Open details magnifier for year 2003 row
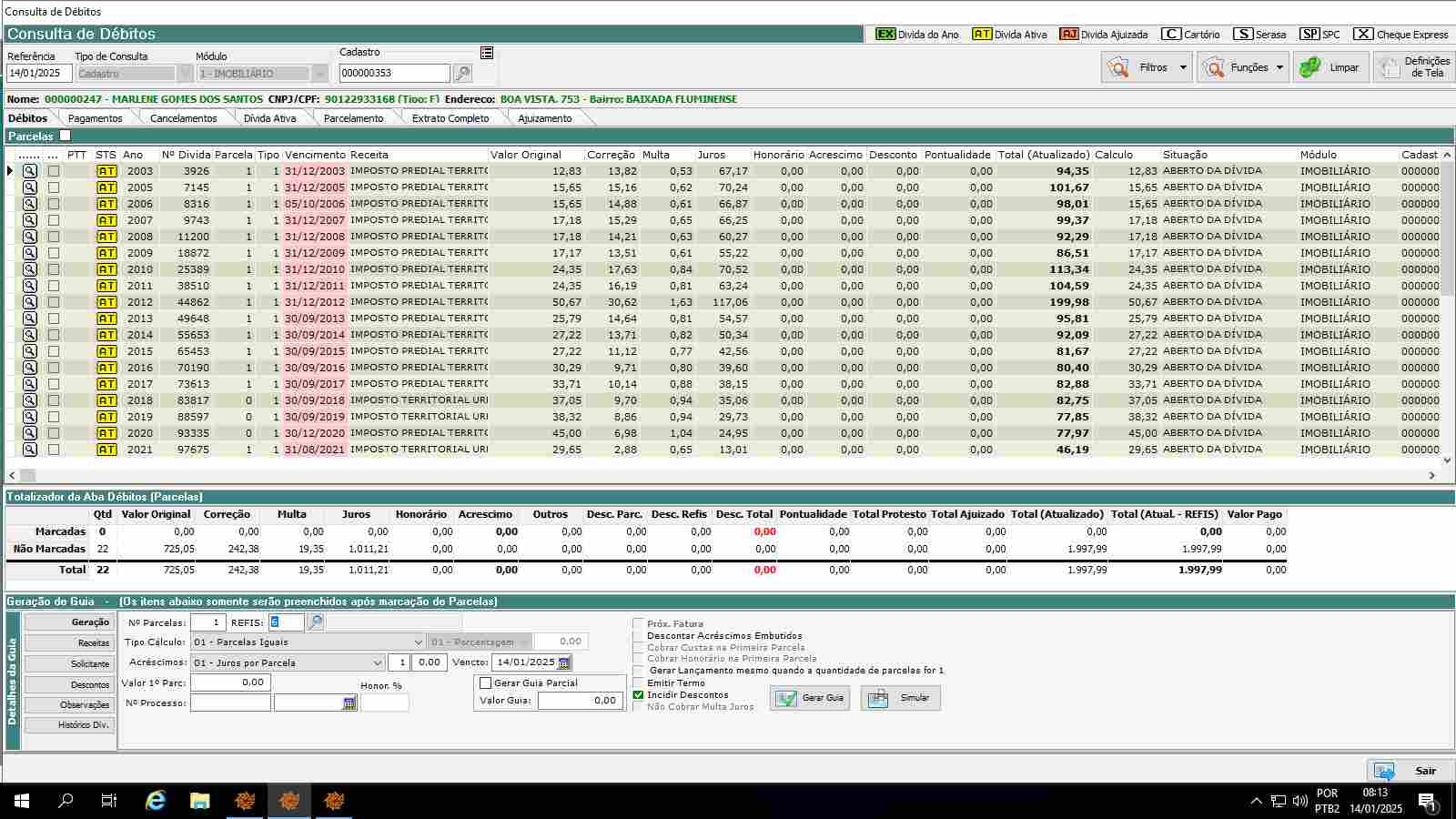The width and height of the screenshot is (1456, 819). [30, 171]
